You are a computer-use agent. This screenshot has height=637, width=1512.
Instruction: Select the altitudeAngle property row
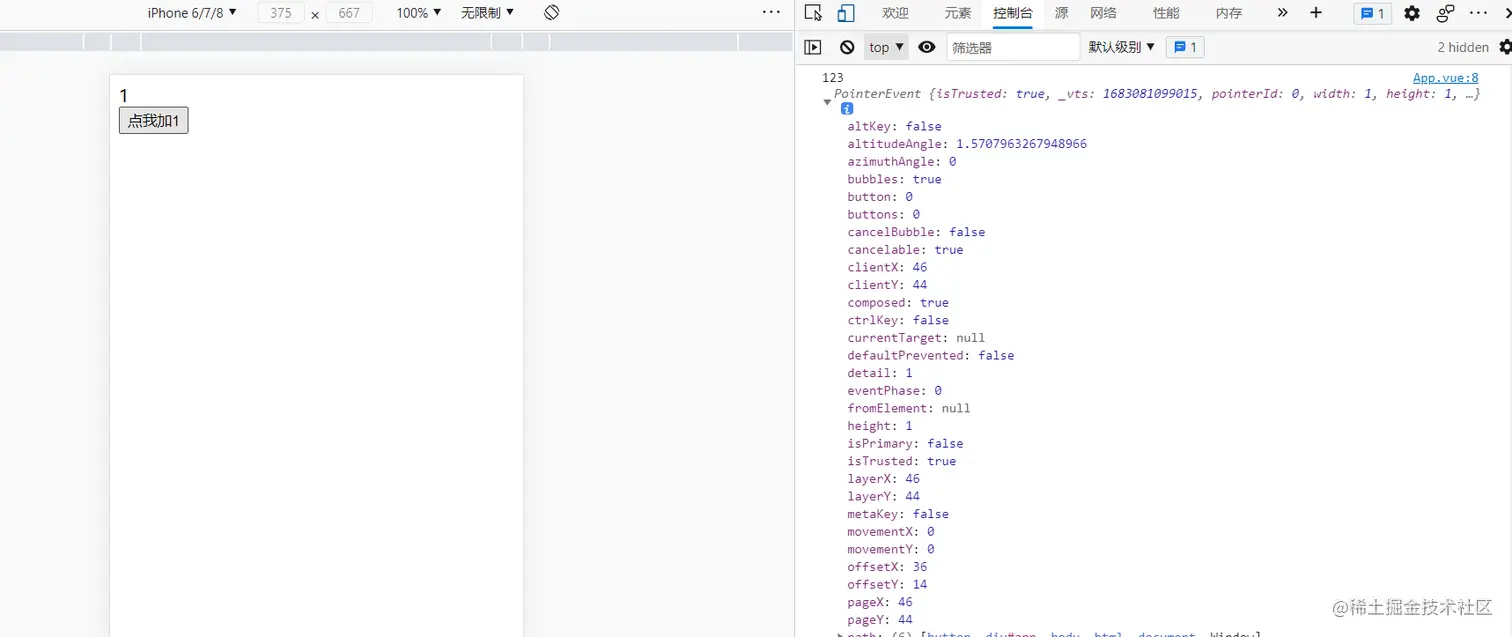tap(967, 144)
